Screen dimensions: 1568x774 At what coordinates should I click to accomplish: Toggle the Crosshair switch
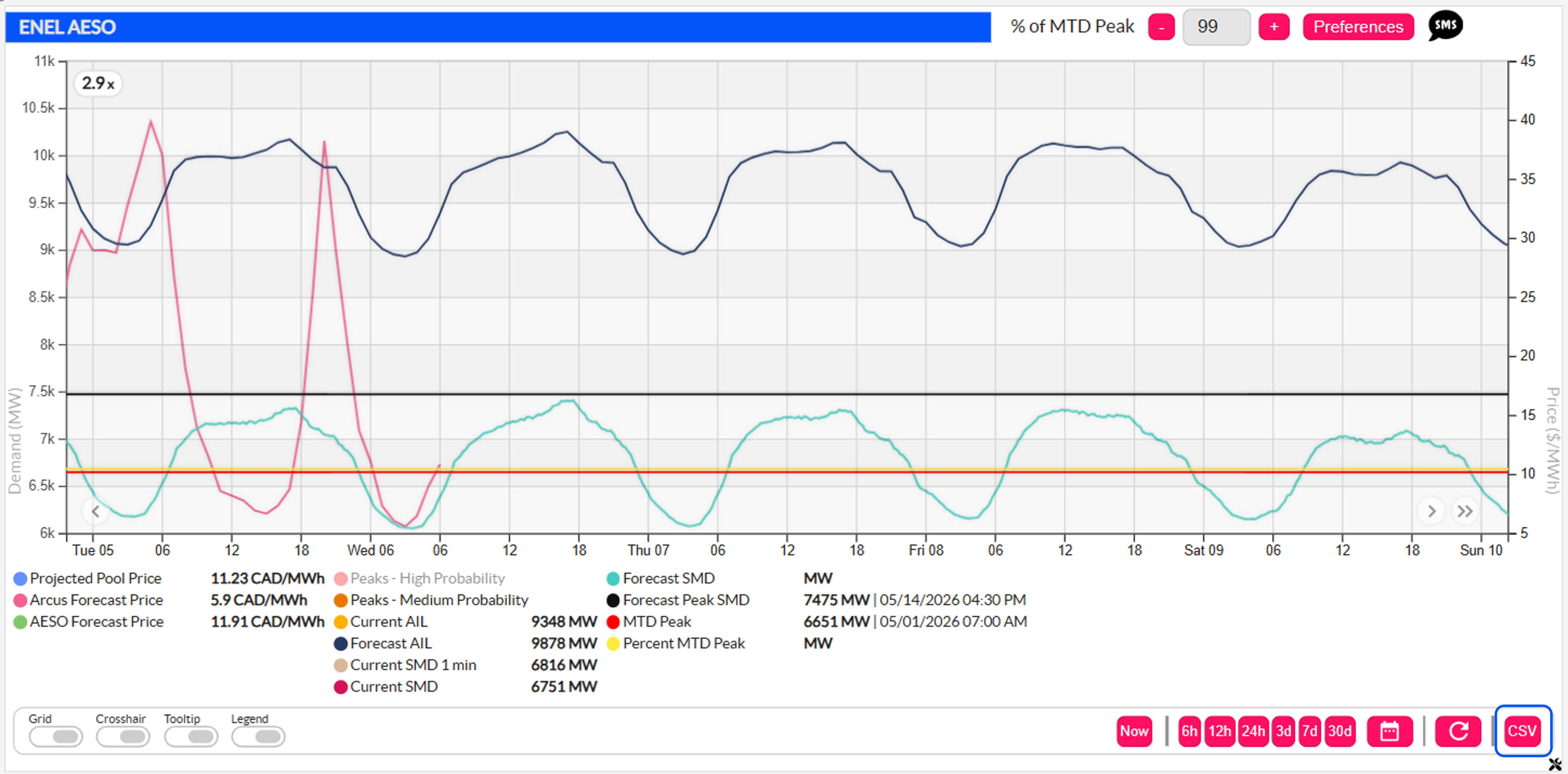[123, 736]
